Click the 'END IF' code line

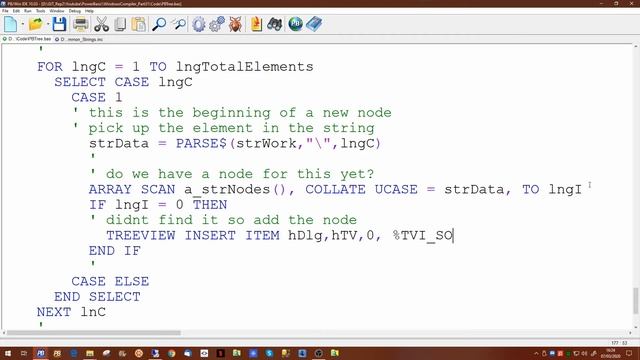(115, 251)
